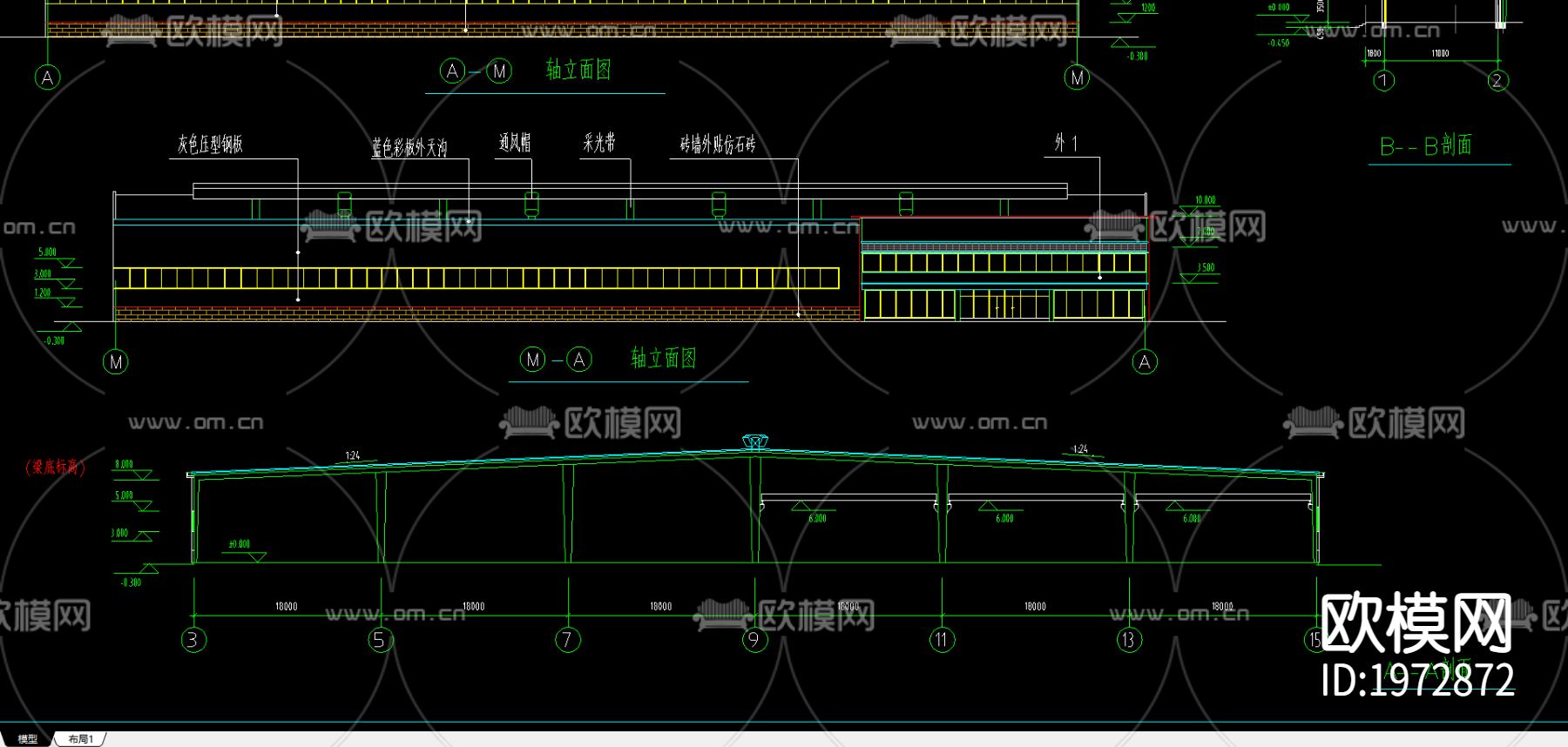Pick axis bubble 1 under B--B section

coord(1383,81)
